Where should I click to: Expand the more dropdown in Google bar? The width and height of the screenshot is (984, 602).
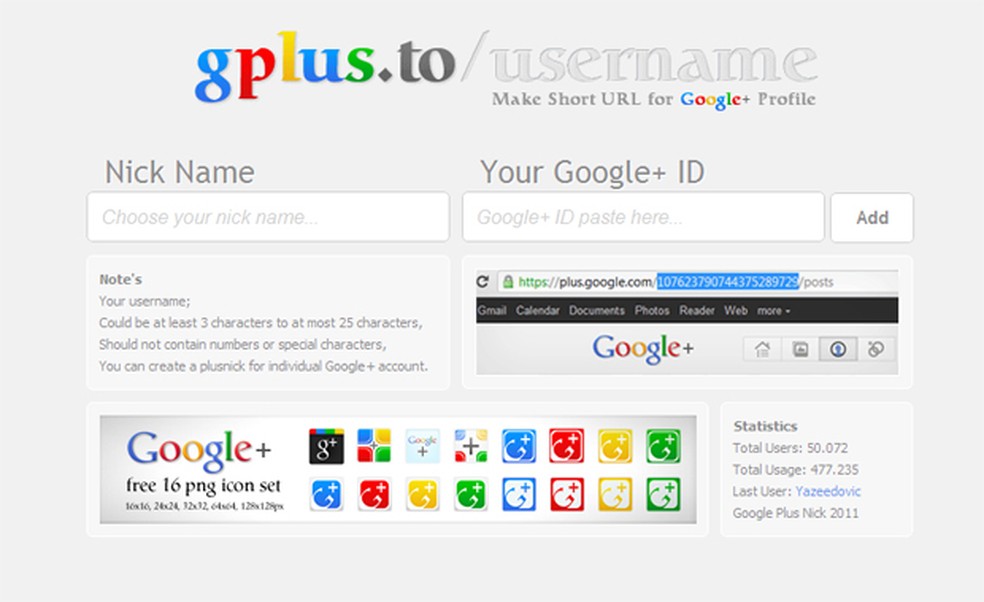[773, 311]
